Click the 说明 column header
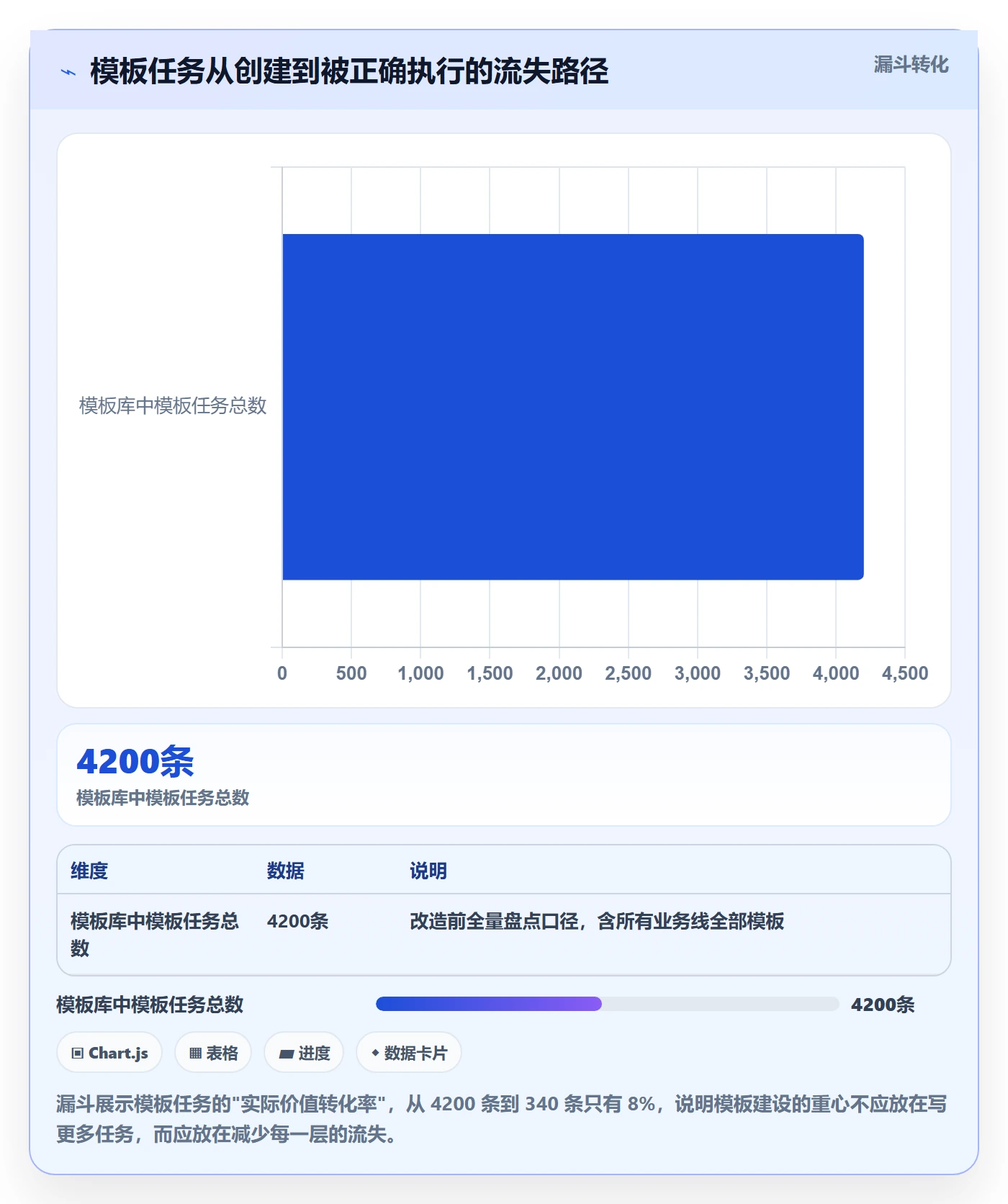Viewport: 1008px width, 1204px height. 428,871
